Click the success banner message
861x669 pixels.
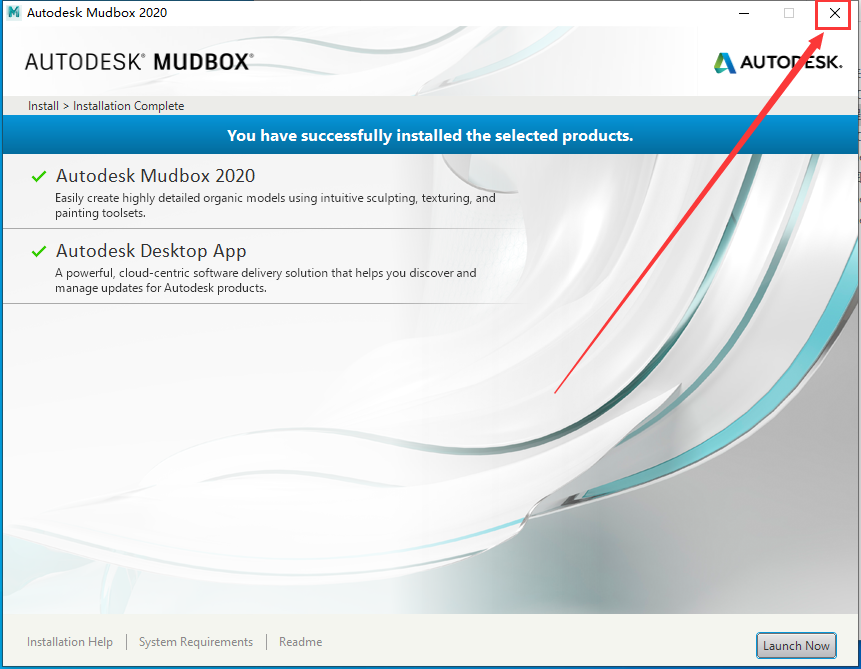[x=430, y=134]
